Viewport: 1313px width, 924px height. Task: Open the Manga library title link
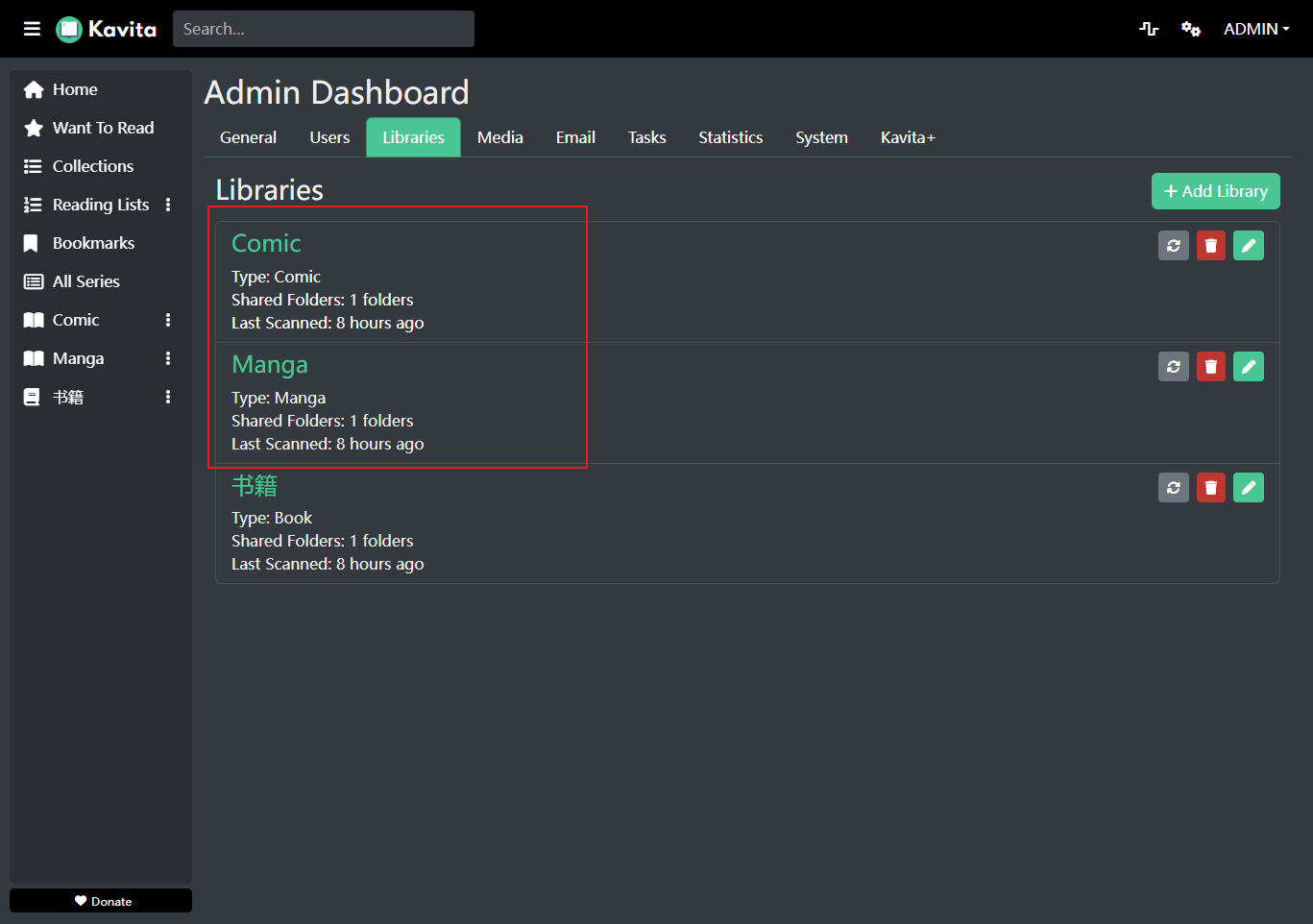(270, 365)
